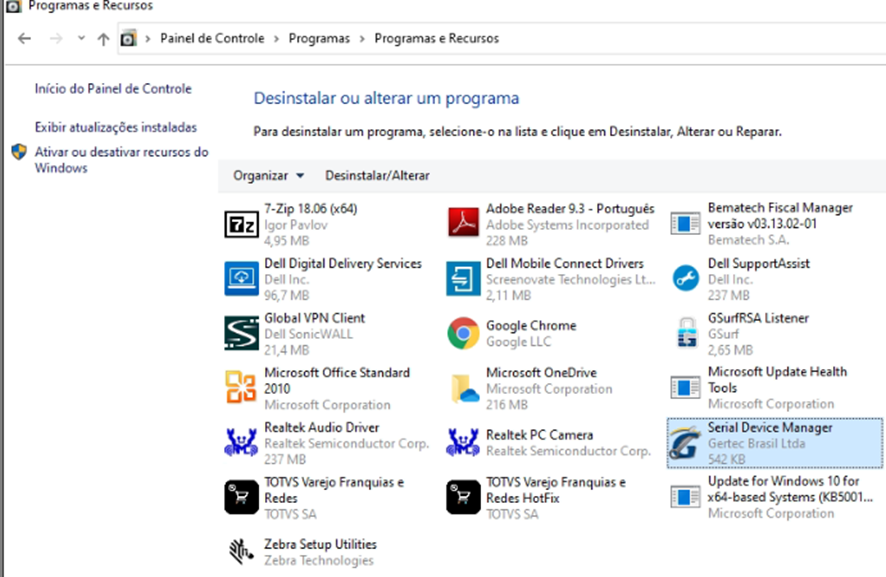
Task: Select 'Realtek PC Camera' program name
Action: coord(540,435)
